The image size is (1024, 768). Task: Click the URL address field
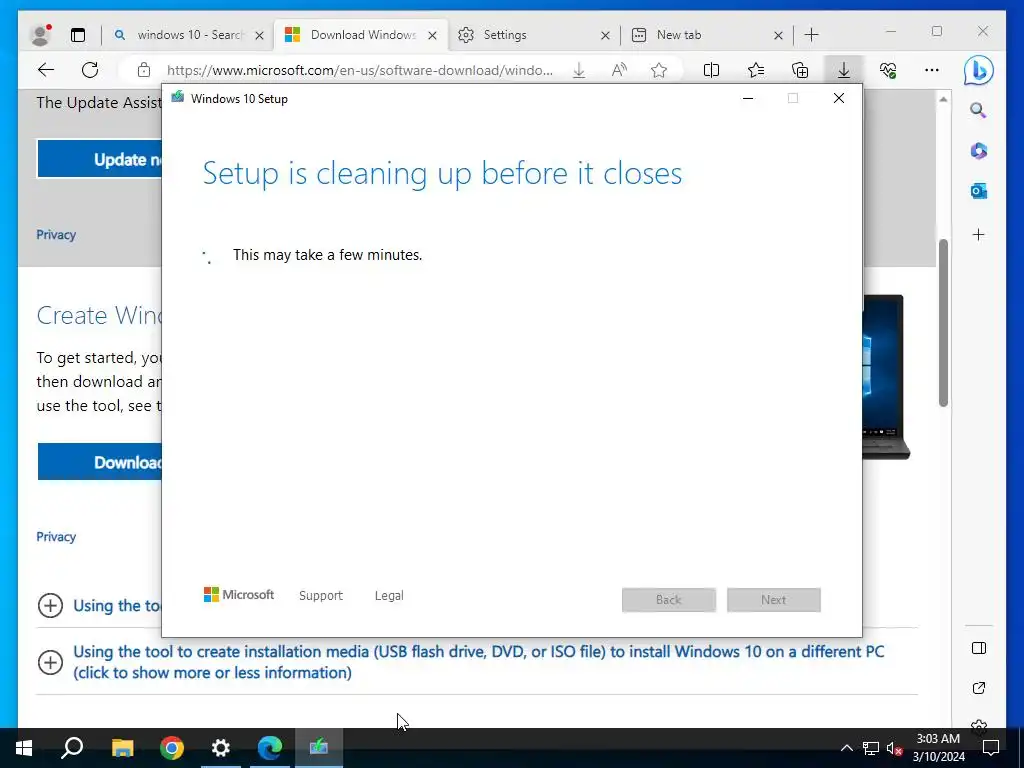(x=360, y=70)
